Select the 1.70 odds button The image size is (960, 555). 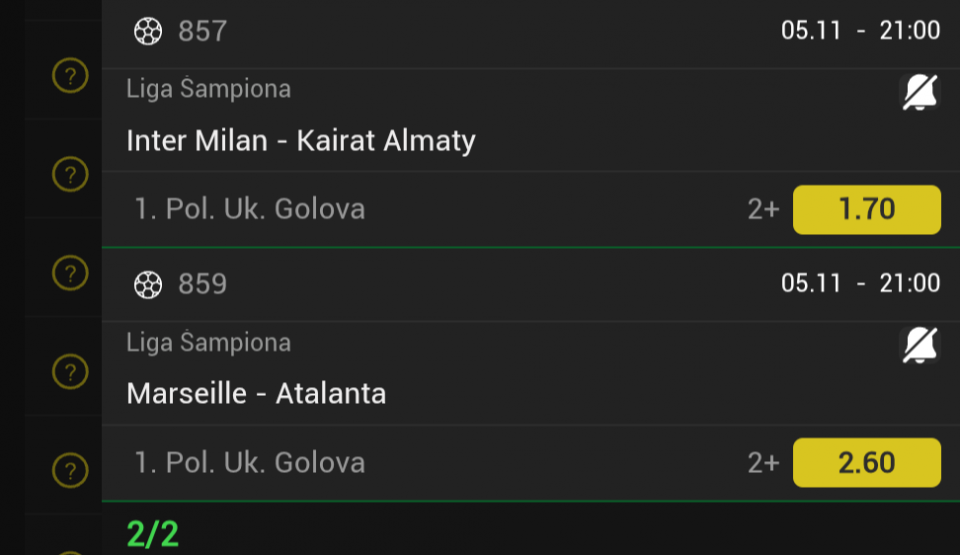866,210
